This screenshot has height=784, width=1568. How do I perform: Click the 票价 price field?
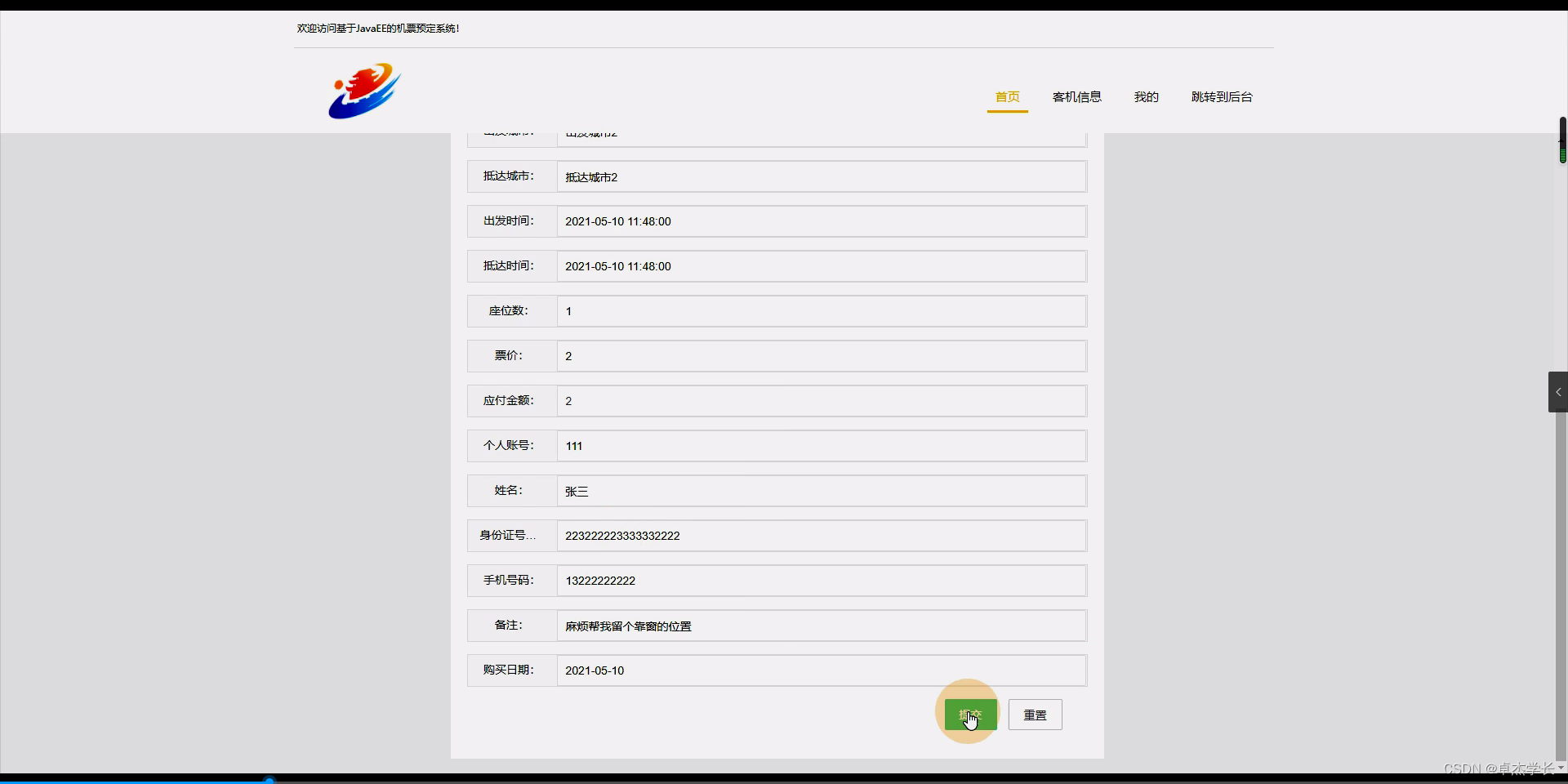coord(820,356)
